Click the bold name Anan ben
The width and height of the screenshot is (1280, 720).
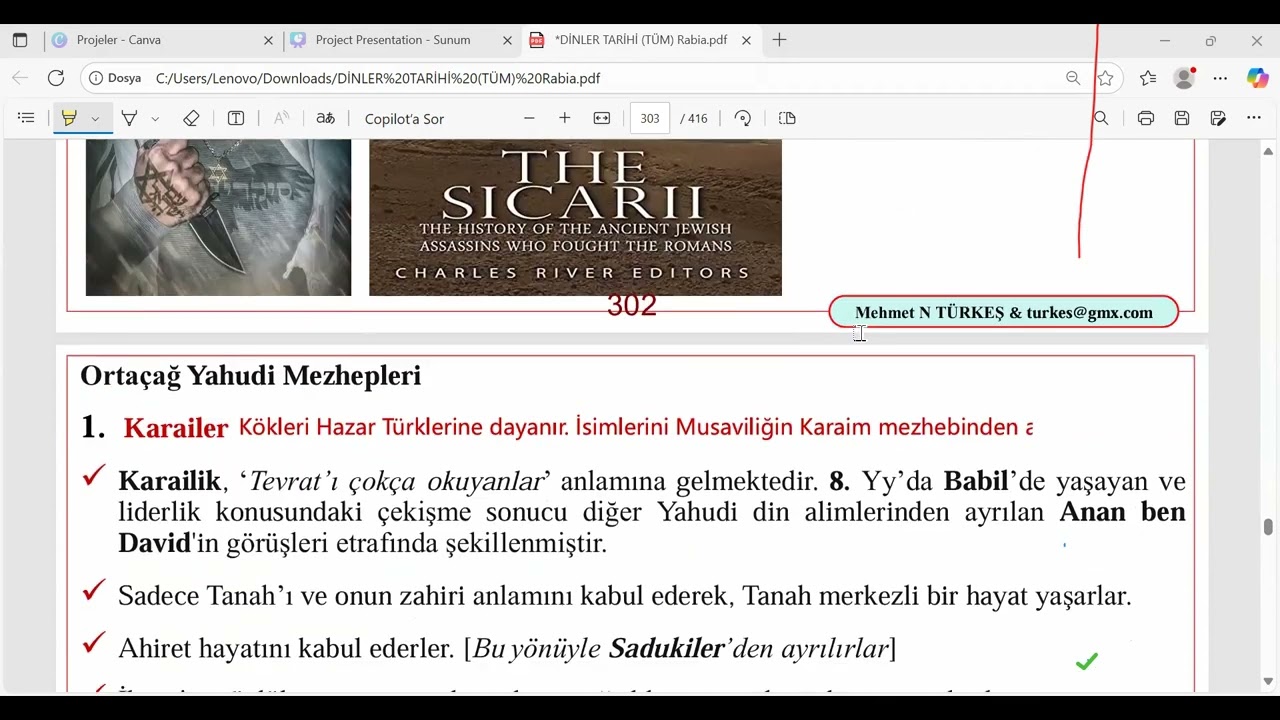coord(1122,512)
